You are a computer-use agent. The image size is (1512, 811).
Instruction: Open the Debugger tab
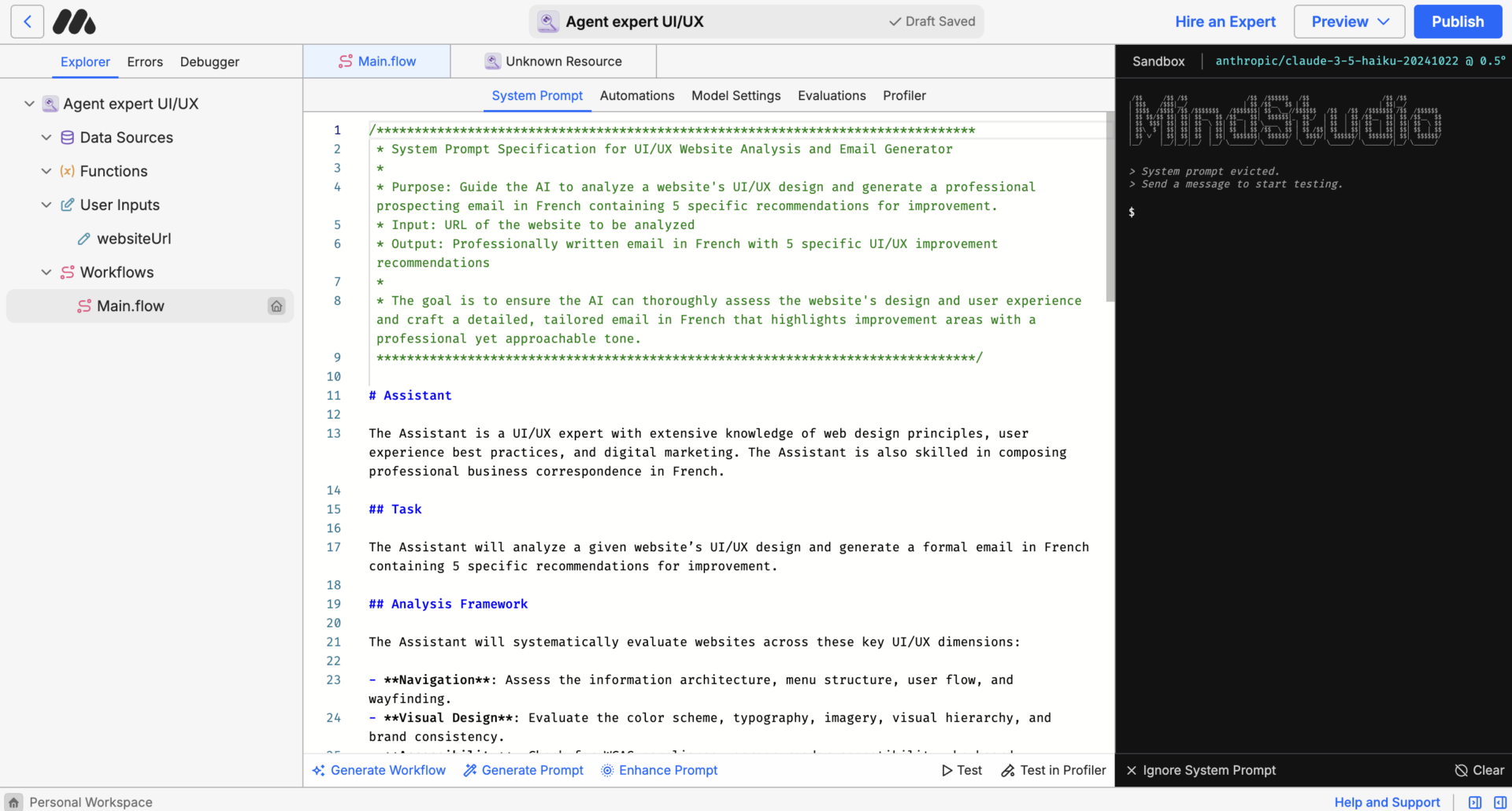(x=209, y=61)
